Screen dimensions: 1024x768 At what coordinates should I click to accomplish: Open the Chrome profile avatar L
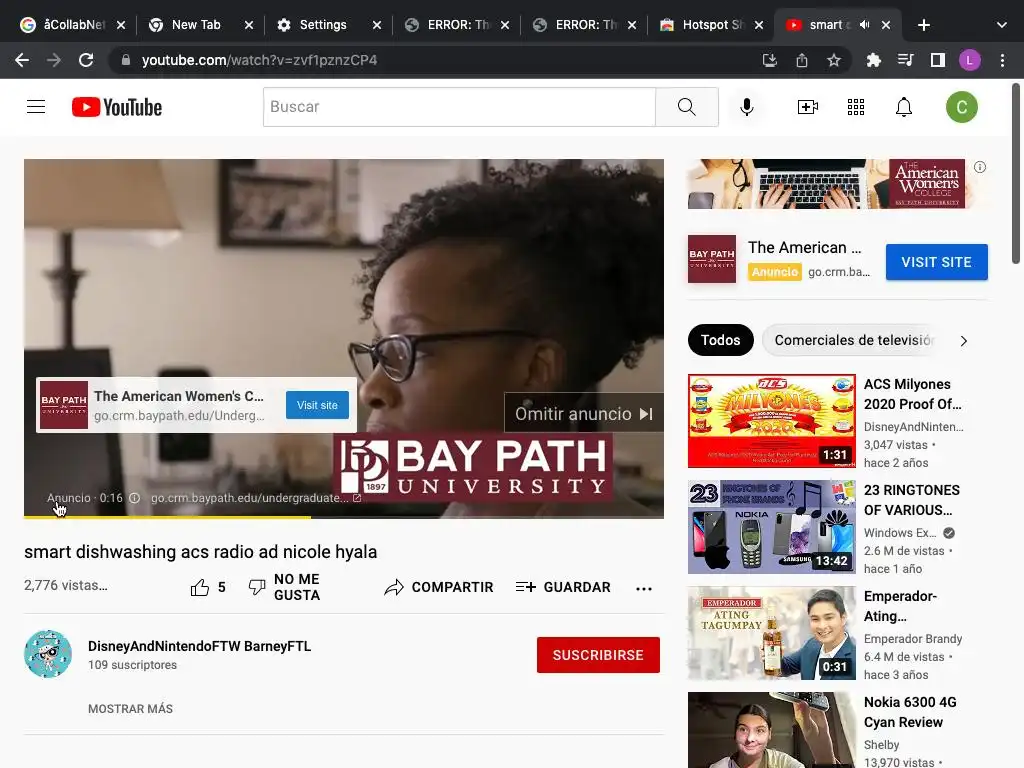click(970, 60)
